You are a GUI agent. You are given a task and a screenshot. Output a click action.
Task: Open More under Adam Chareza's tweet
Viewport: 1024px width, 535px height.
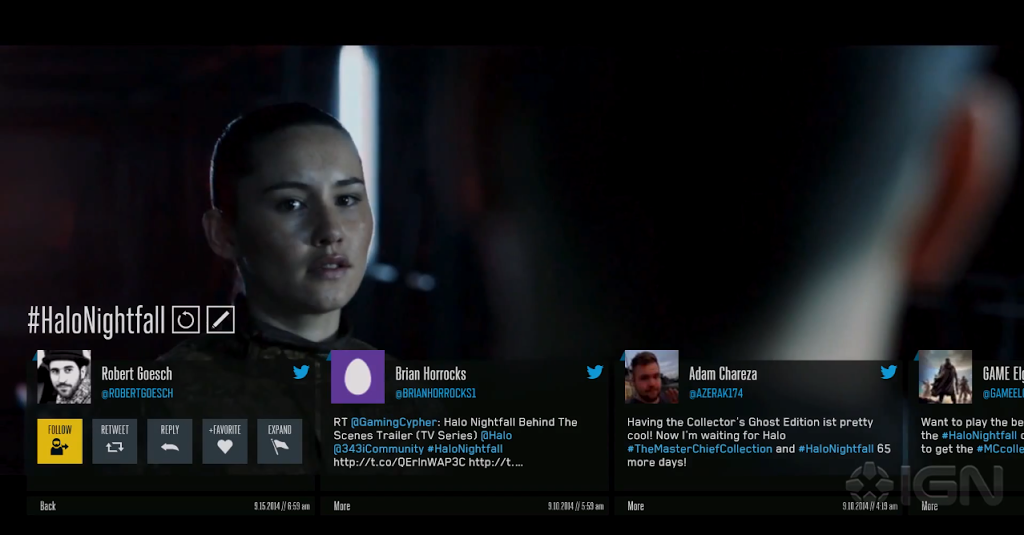click(635, 506)
